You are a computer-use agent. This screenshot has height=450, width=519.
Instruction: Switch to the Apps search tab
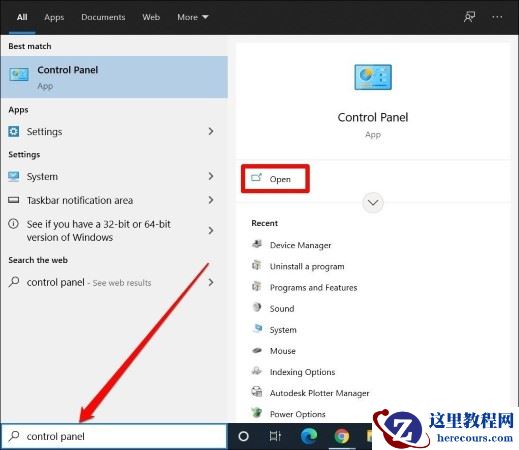[54, 17]
